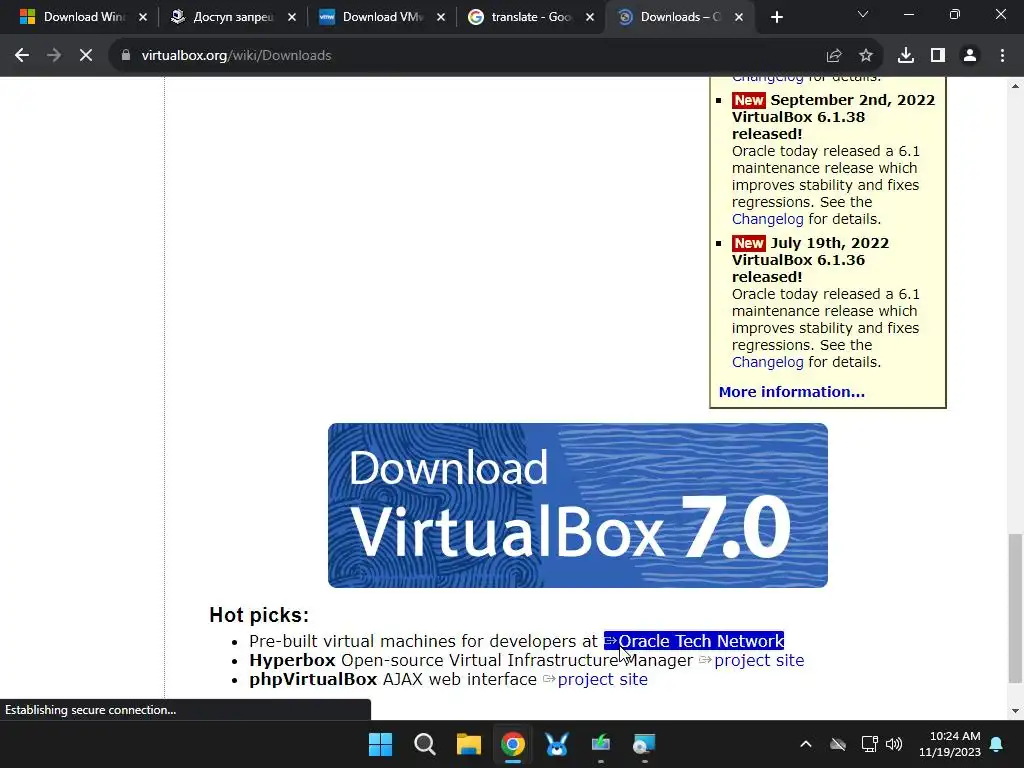Click the 'Hyperbox' bold text
1024x768 pixels.
pos(292,660)
